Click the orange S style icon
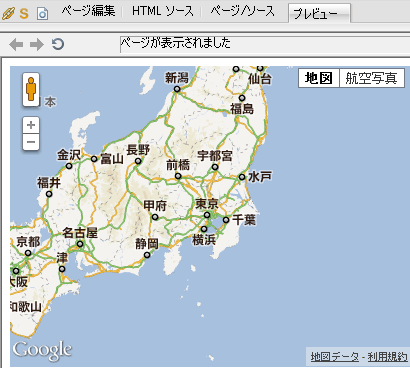410x368 pixels. coord(24,14)
